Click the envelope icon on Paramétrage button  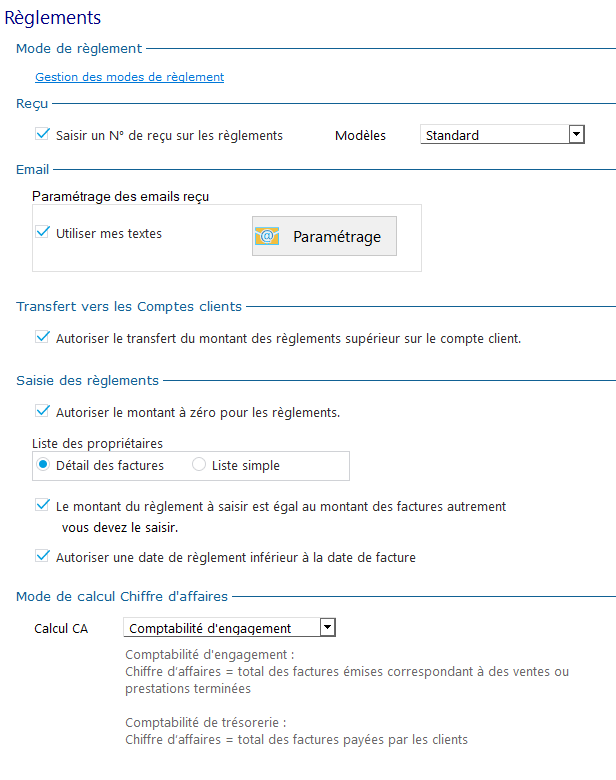267,236
